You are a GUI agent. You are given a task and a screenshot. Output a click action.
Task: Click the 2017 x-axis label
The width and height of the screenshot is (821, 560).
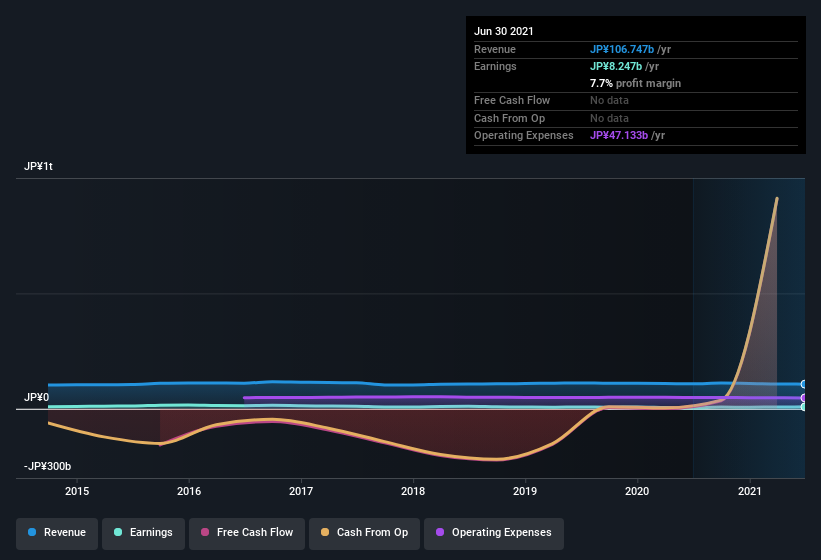301,491
